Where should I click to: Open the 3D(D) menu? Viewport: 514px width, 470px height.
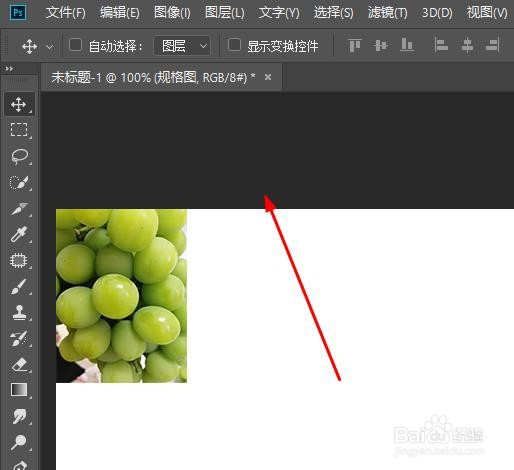tap(437, 13)
